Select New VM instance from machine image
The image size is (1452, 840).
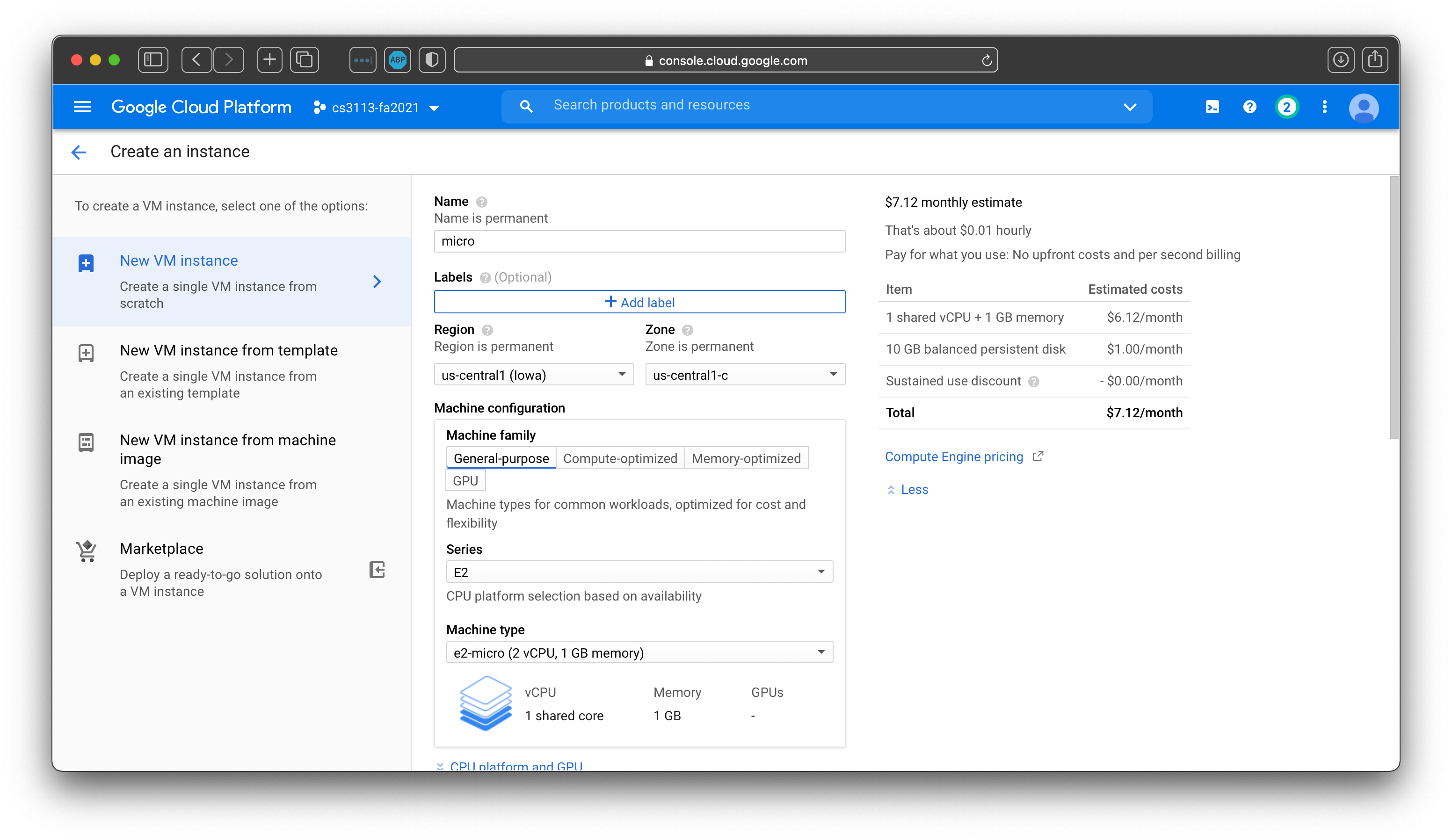(x=232, y=471)
